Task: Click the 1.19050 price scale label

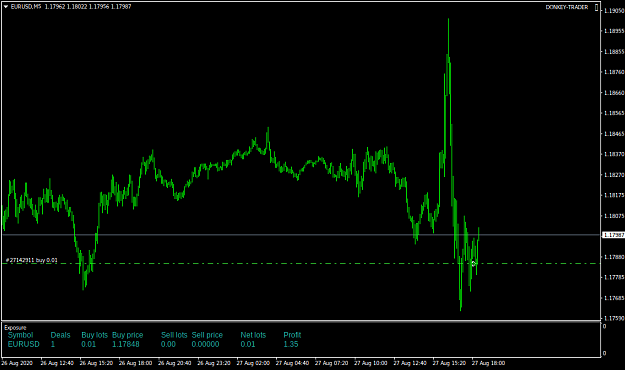Action: (614, 11)
